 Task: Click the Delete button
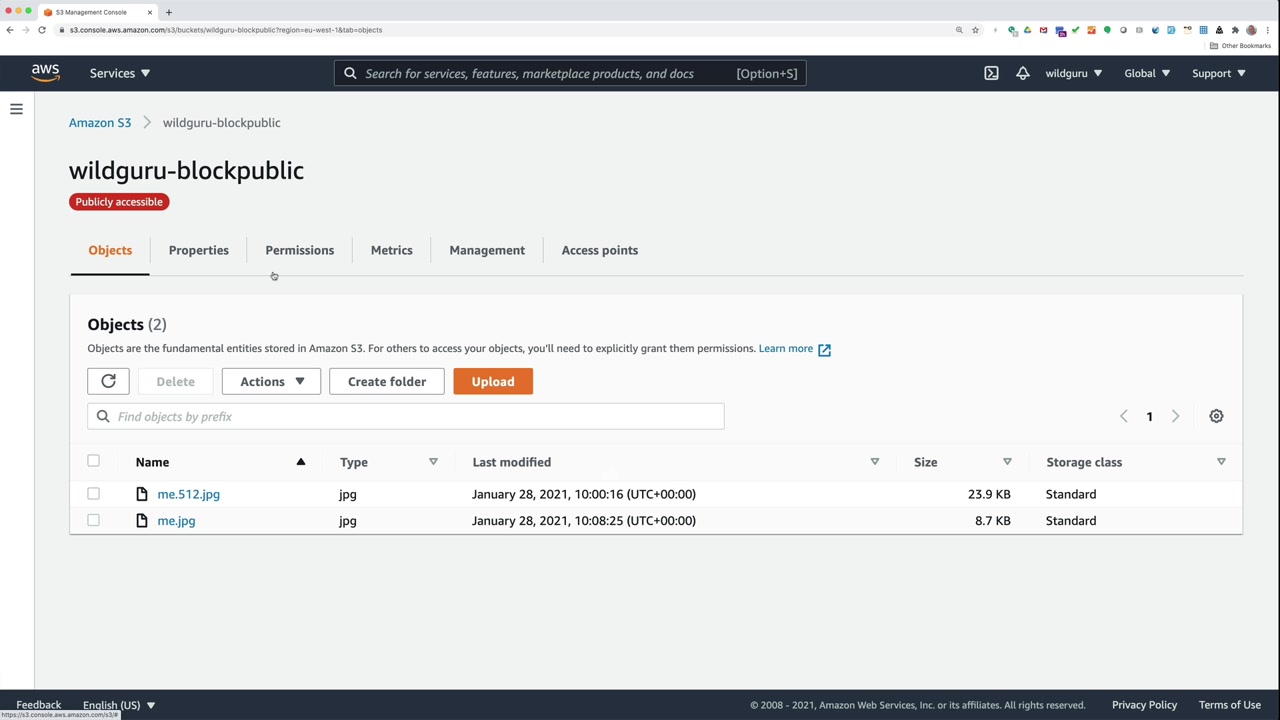[175, 381]
